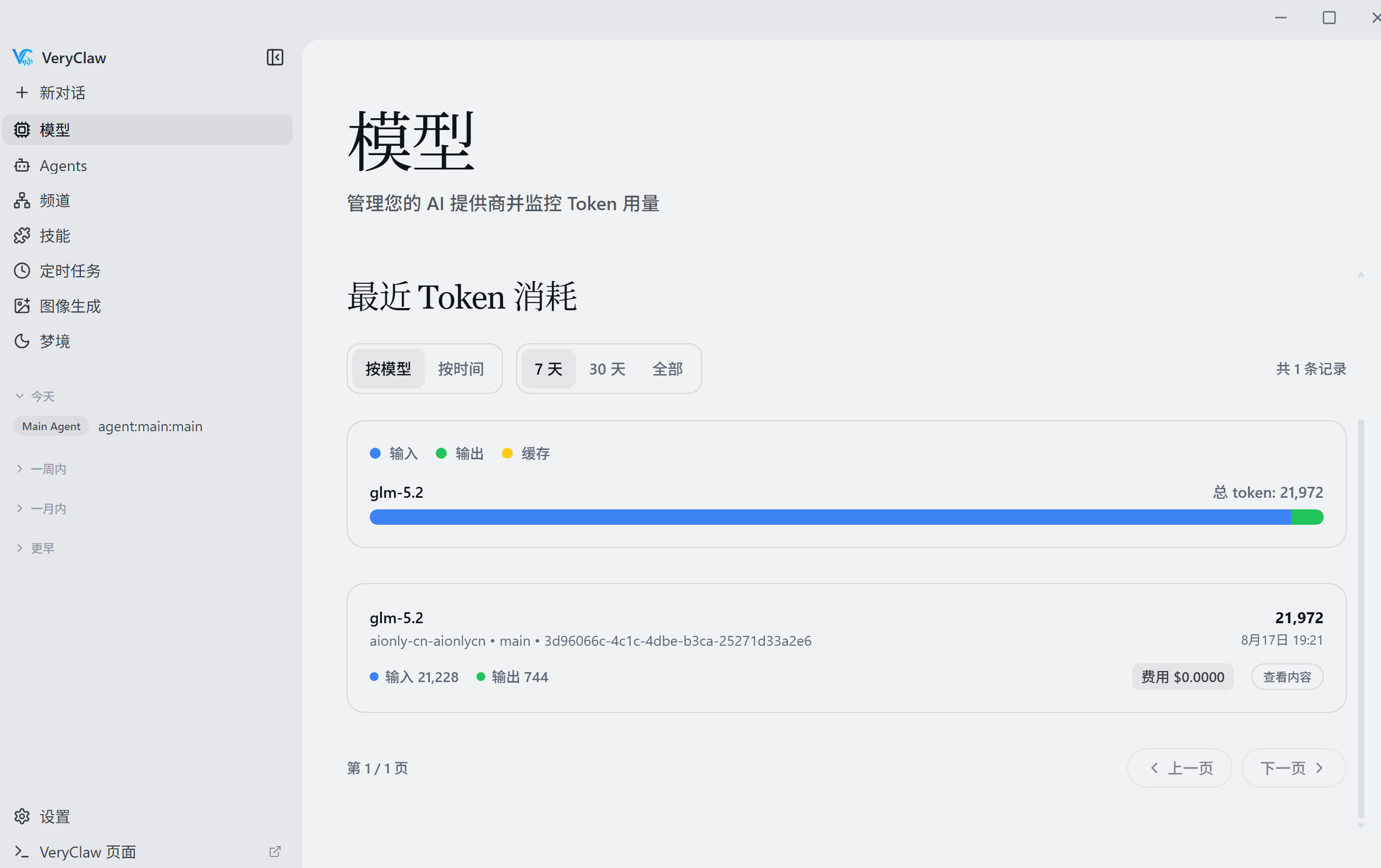1381x868 pixels.
Task: Open the 梦境 page
Action: click(x=147, y=341)
